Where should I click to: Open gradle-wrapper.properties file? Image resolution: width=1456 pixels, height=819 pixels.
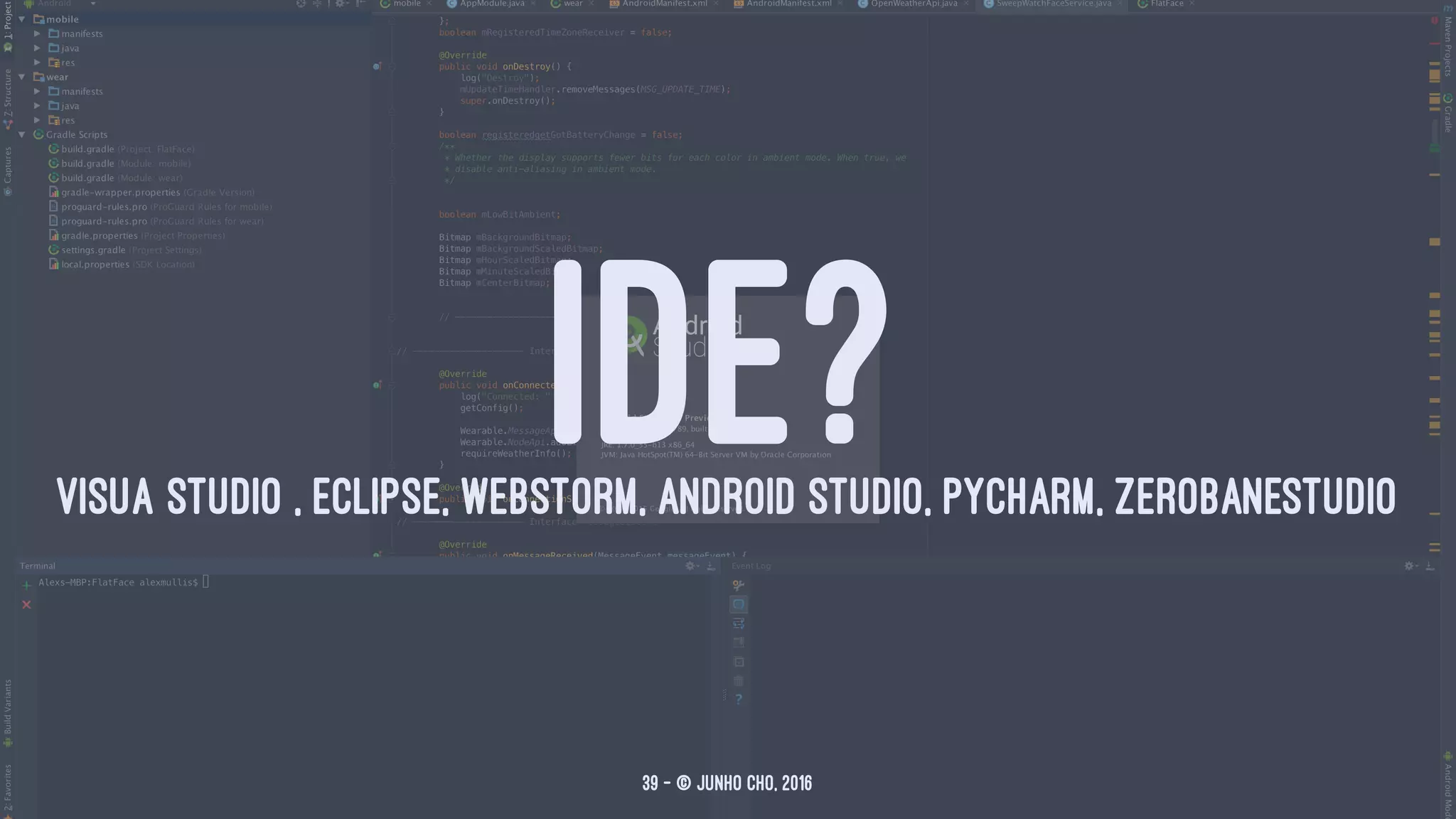pos(151,192)
